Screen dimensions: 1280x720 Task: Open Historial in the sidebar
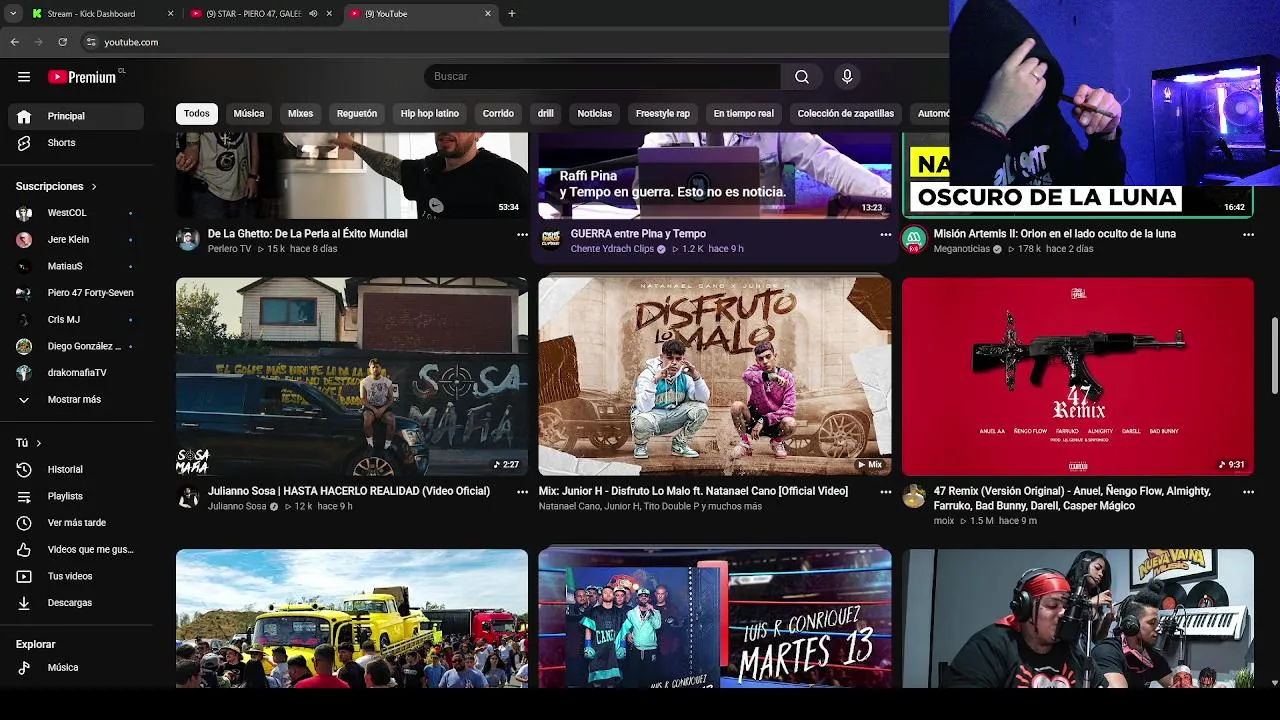[76, 469]
